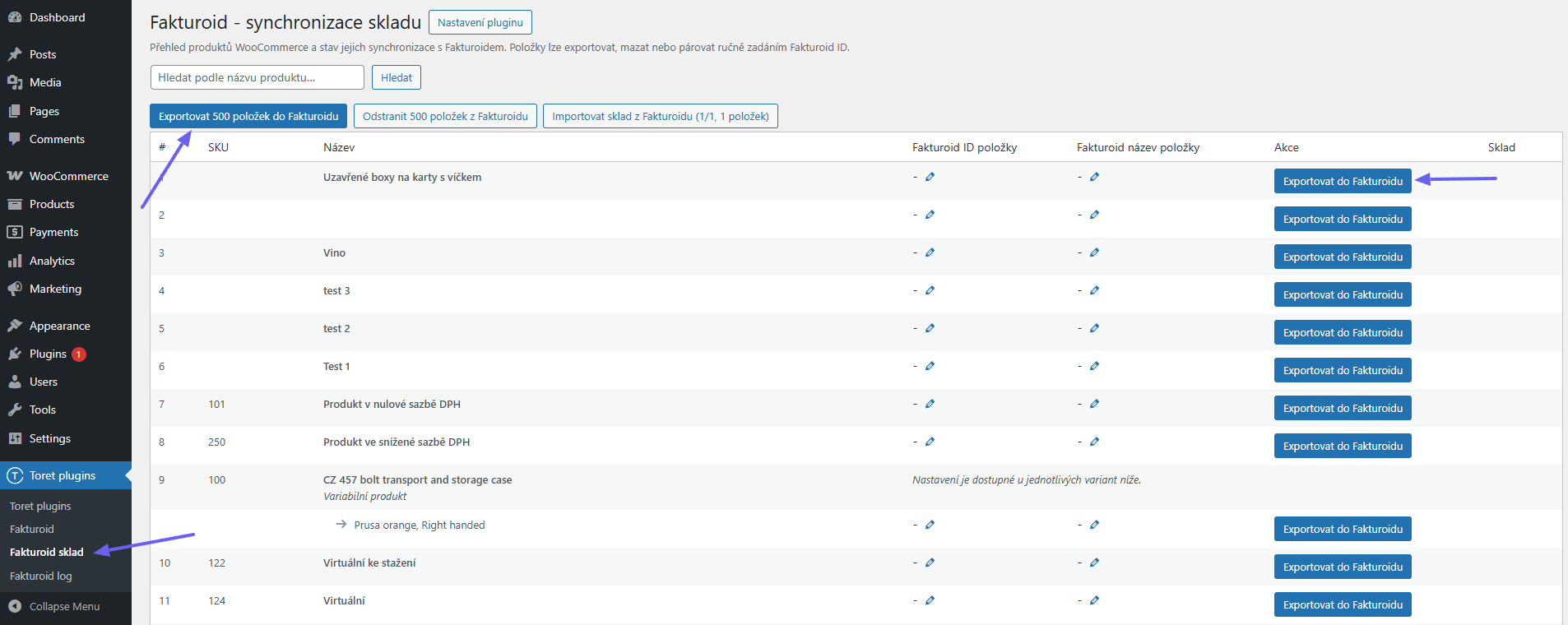Click the Dashboard icon in sidebar
The width and height of the screenshot is (1568, 625).
coord(15,17)
